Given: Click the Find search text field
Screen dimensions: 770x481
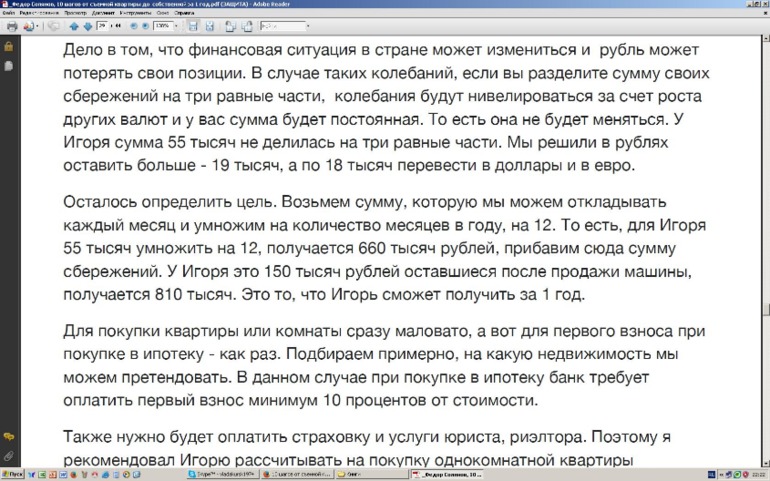Looking at the screenshot, I should [283, 26].
